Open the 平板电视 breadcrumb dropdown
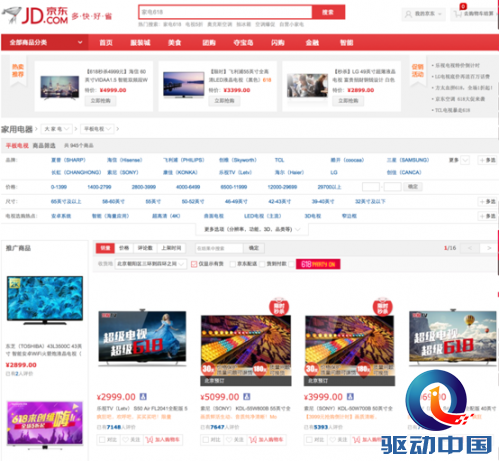 (97, 129)
